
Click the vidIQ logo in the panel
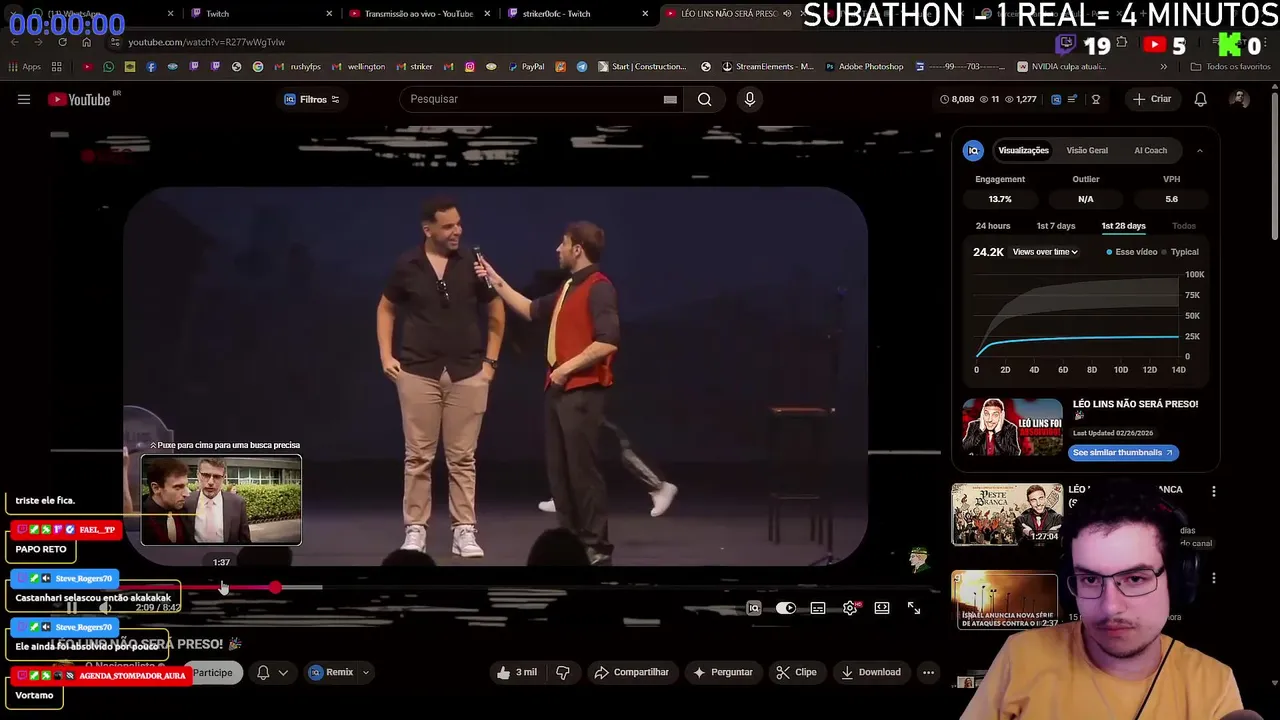pyautogui.click(x=973, y=150)
